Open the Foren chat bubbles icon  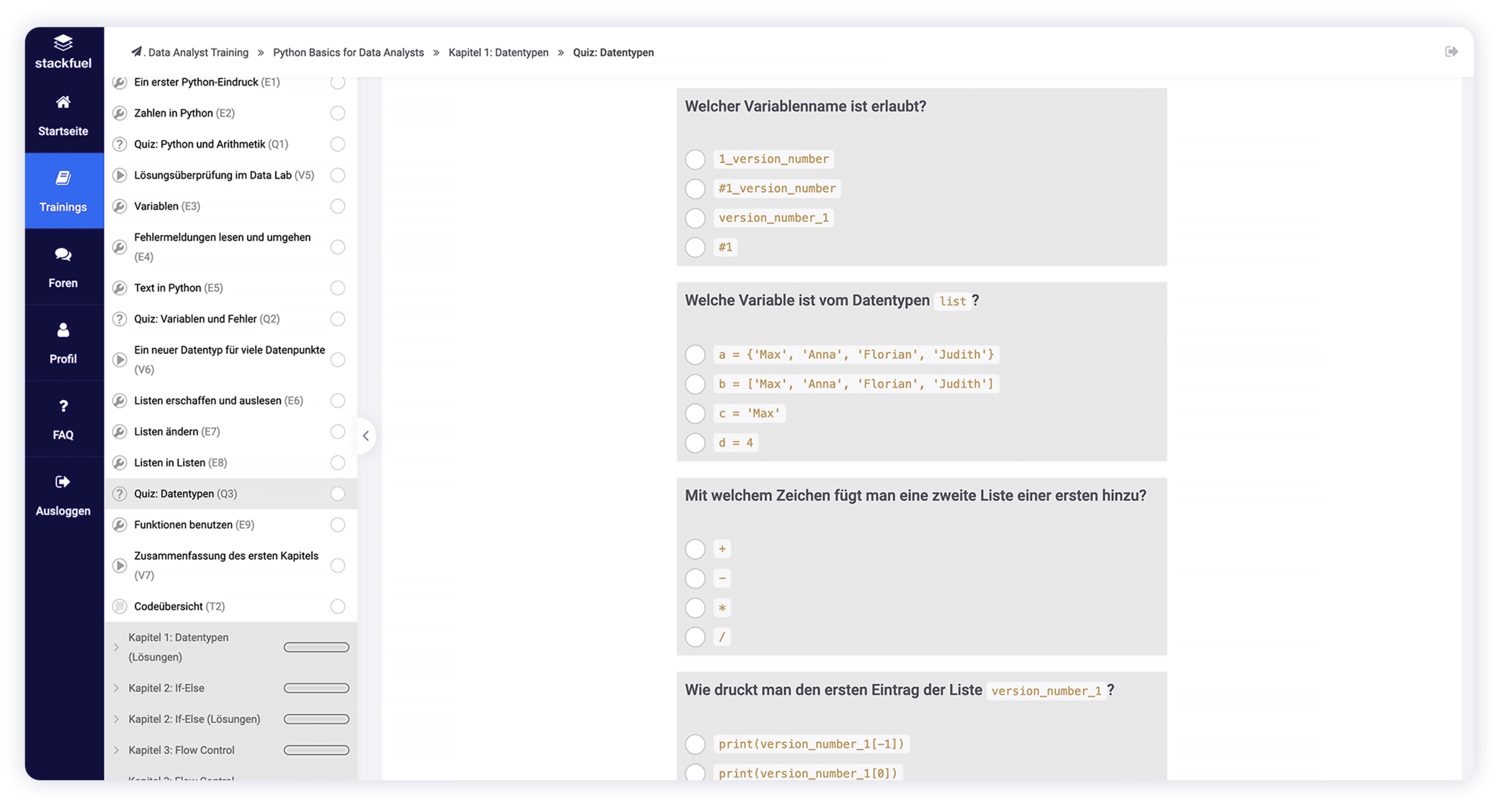coord(63,254)
